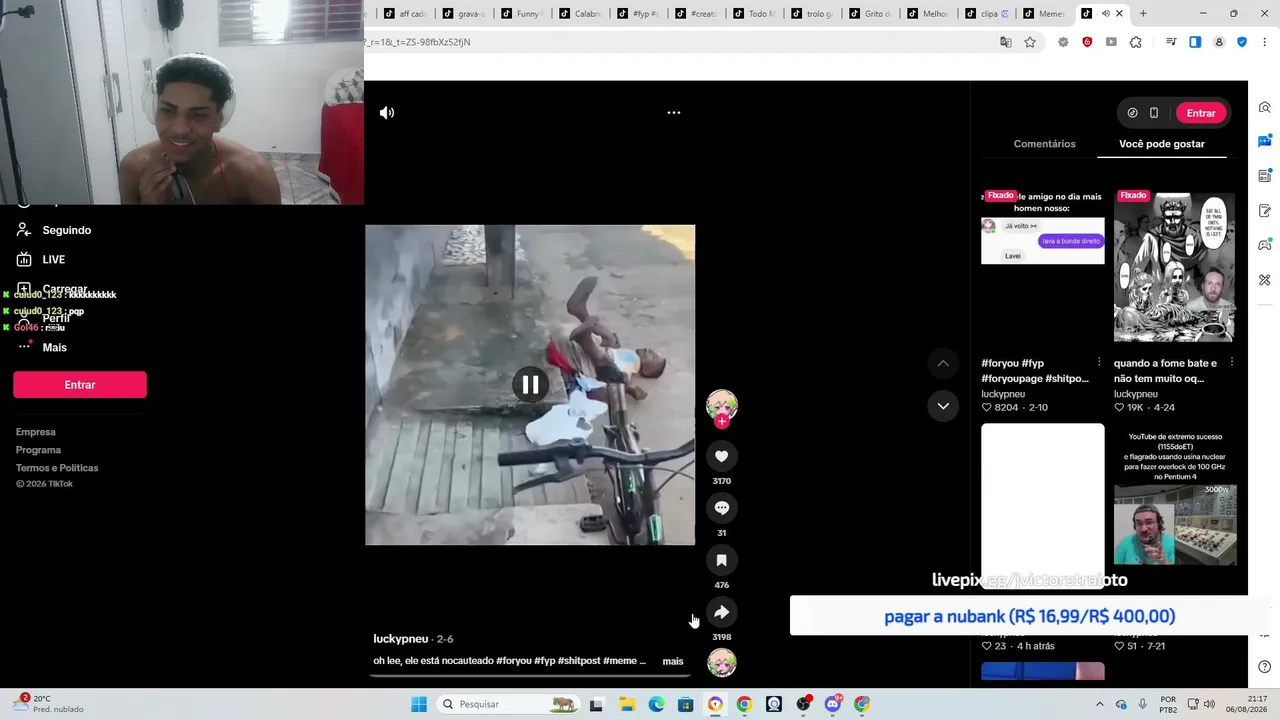
Task: Go to the next video arrow
Action: tap(943, 406)
